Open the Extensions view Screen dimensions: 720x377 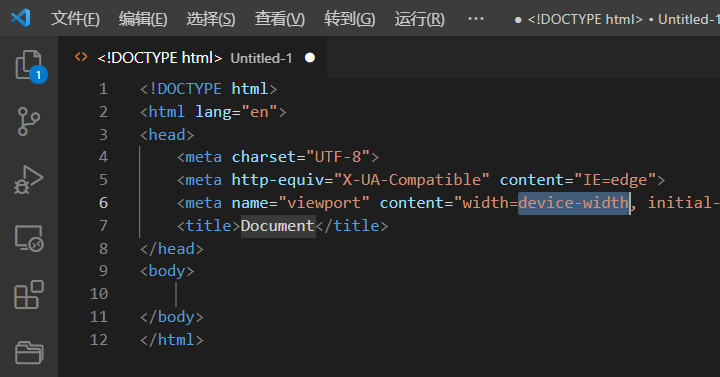tap(29, 295)
